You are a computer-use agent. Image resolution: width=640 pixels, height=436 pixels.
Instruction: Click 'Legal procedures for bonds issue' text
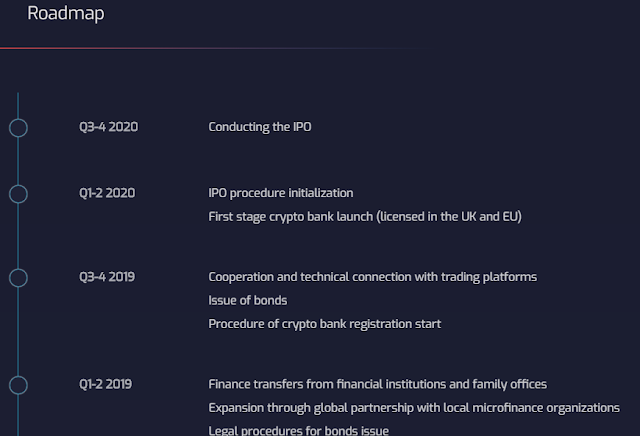(299, 430)
